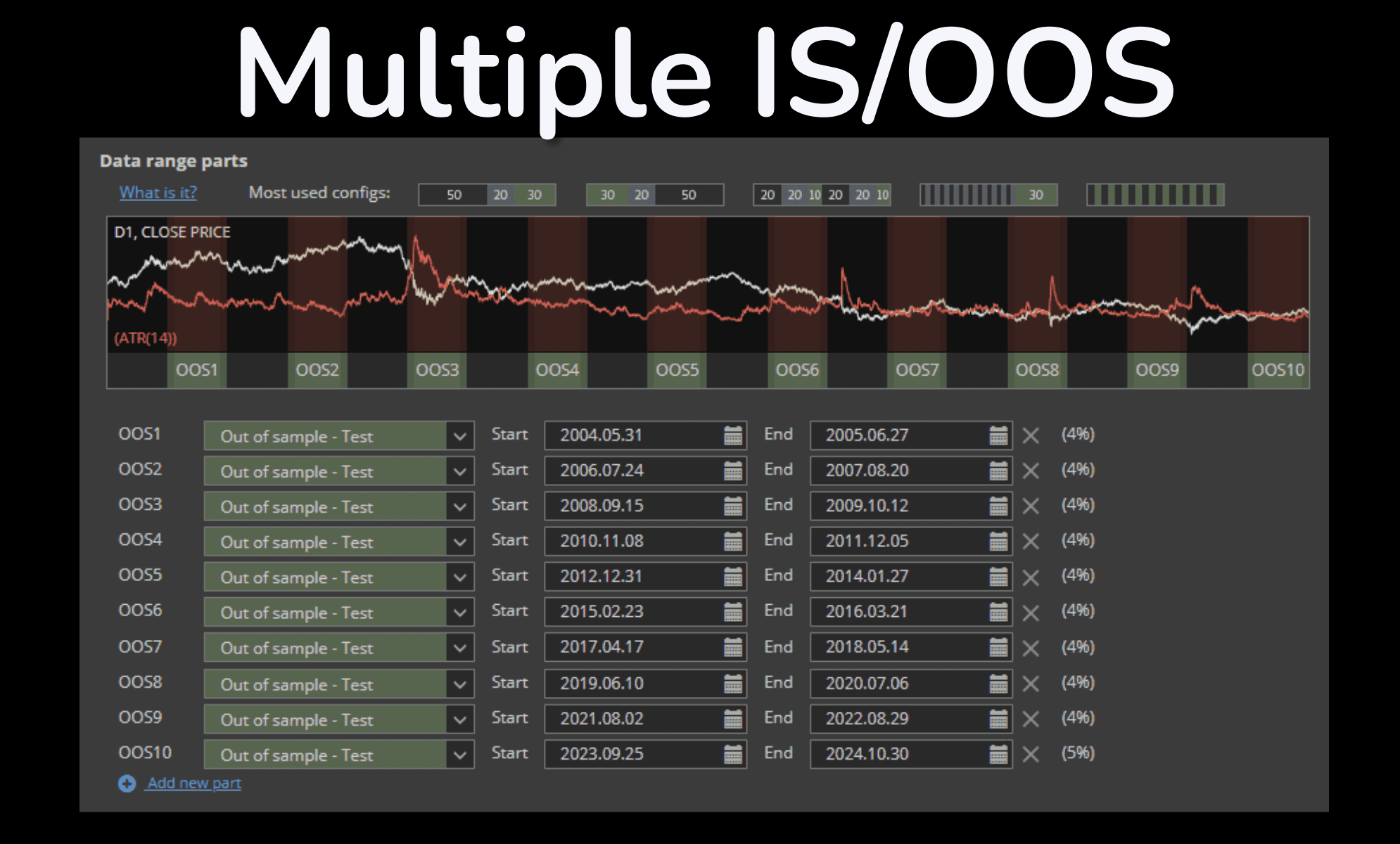Image resolution: width=1400 pixels, height=844 pixels.
Task: Open calendar for OOS9 End date
Action: [998, 719]
